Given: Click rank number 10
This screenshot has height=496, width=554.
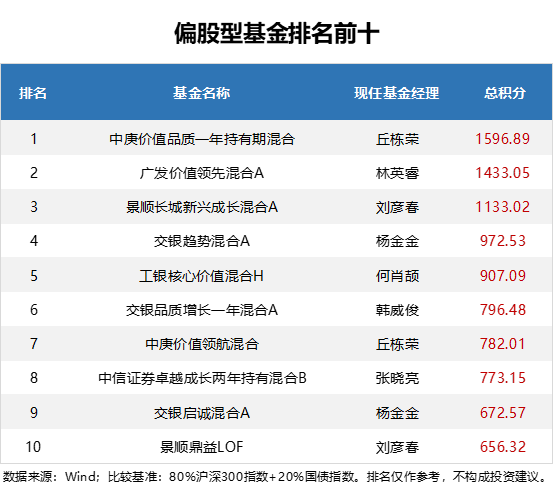Looking at the screenshot, I should pyautogui.click(x=33, y=447).
